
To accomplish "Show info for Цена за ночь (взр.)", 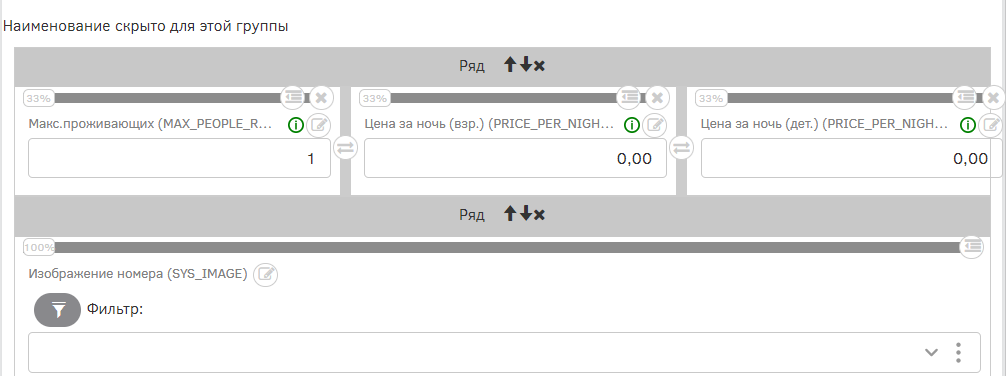I will (632, 125).
